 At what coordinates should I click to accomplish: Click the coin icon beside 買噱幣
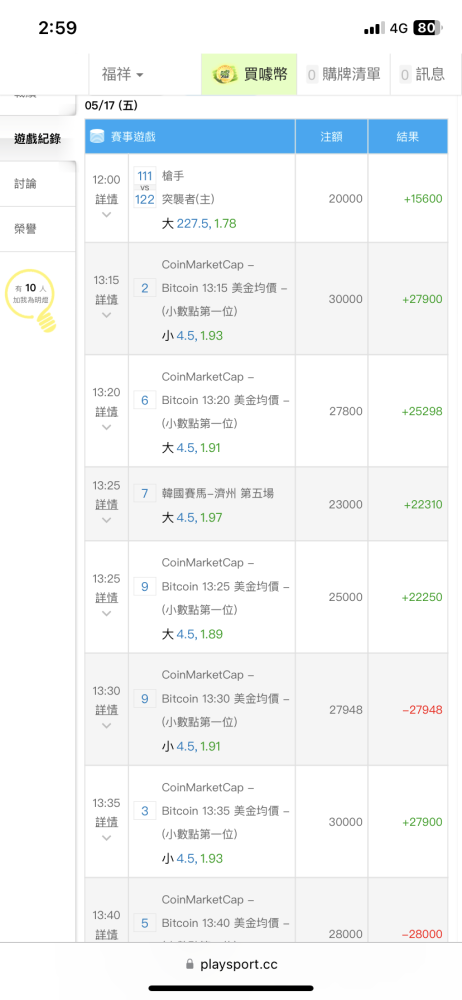click(225, 74)
